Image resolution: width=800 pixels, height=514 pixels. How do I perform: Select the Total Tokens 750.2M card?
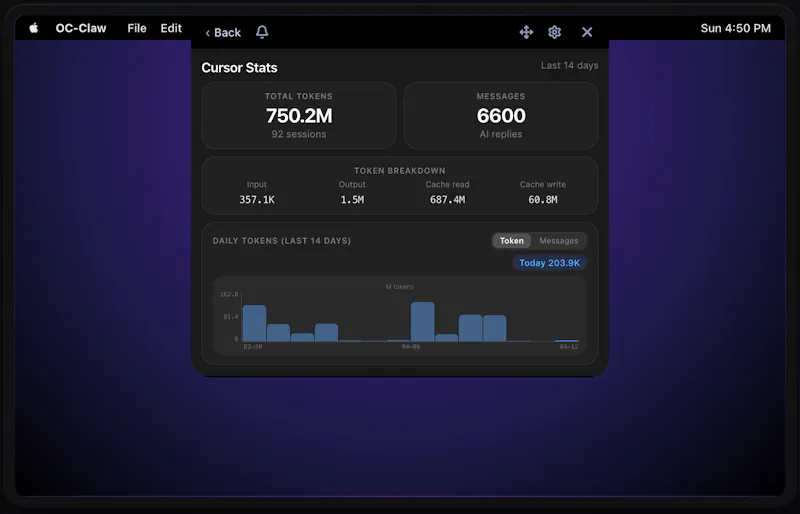(x=299, y=115)
